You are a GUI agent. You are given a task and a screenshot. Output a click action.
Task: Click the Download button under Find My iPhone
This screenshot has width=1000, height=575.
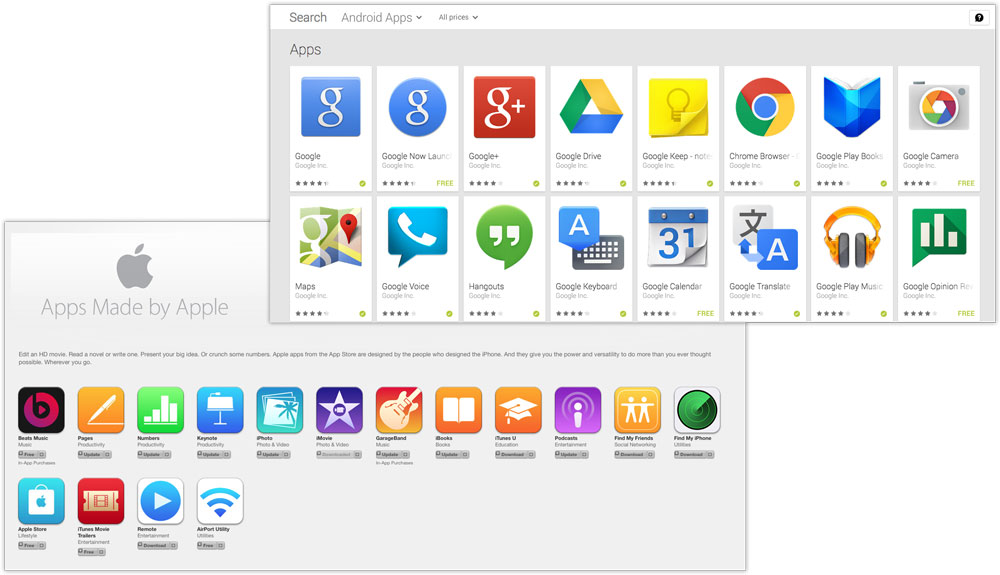point(694,455)
